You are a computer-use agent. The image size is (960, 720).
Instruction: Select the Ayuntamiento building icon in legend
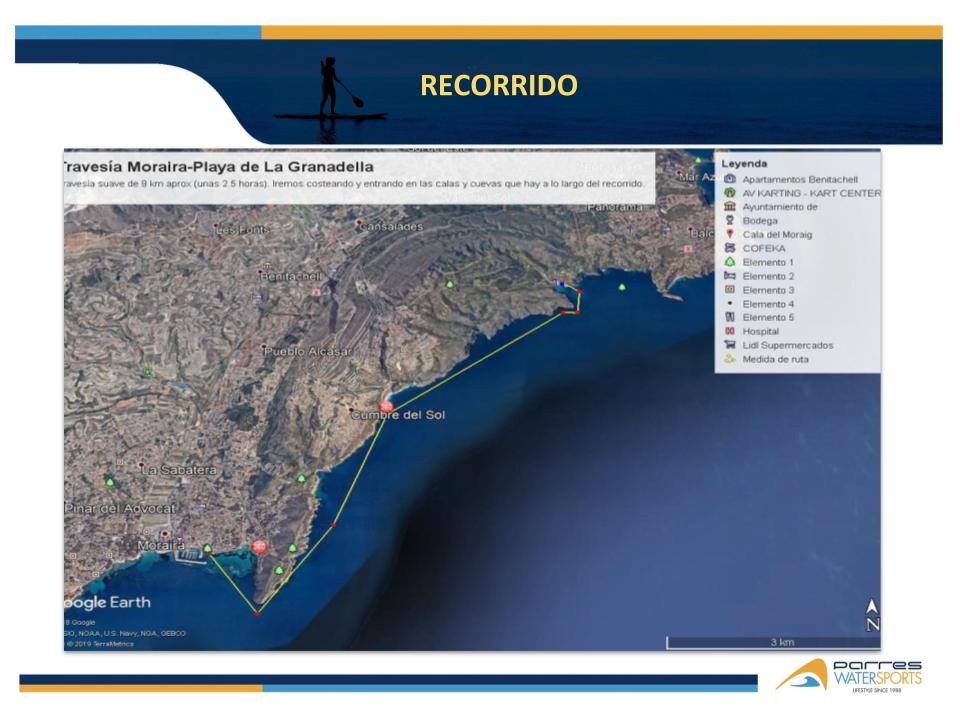(x=729, y=207)
